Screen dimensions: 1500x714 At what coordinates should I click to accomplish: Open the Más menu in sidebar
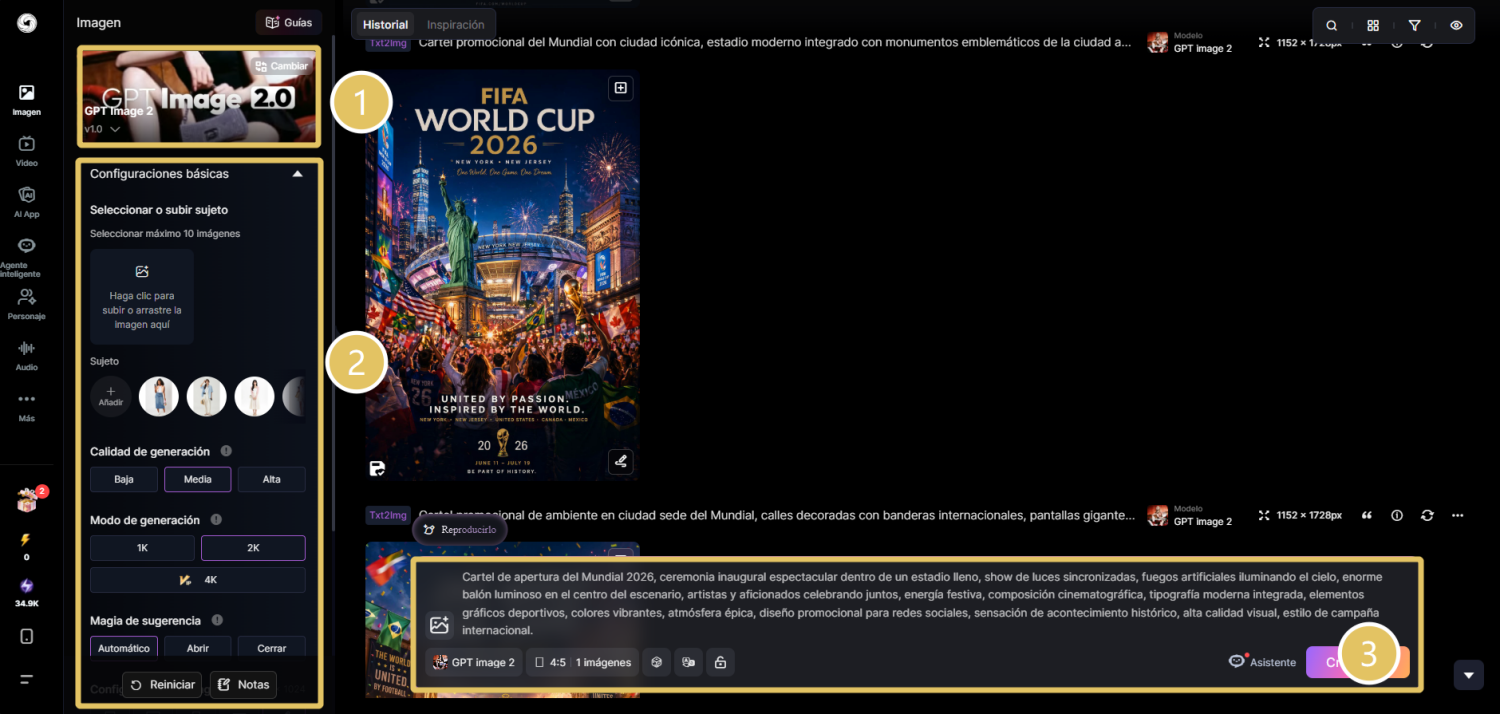point(27,407)
